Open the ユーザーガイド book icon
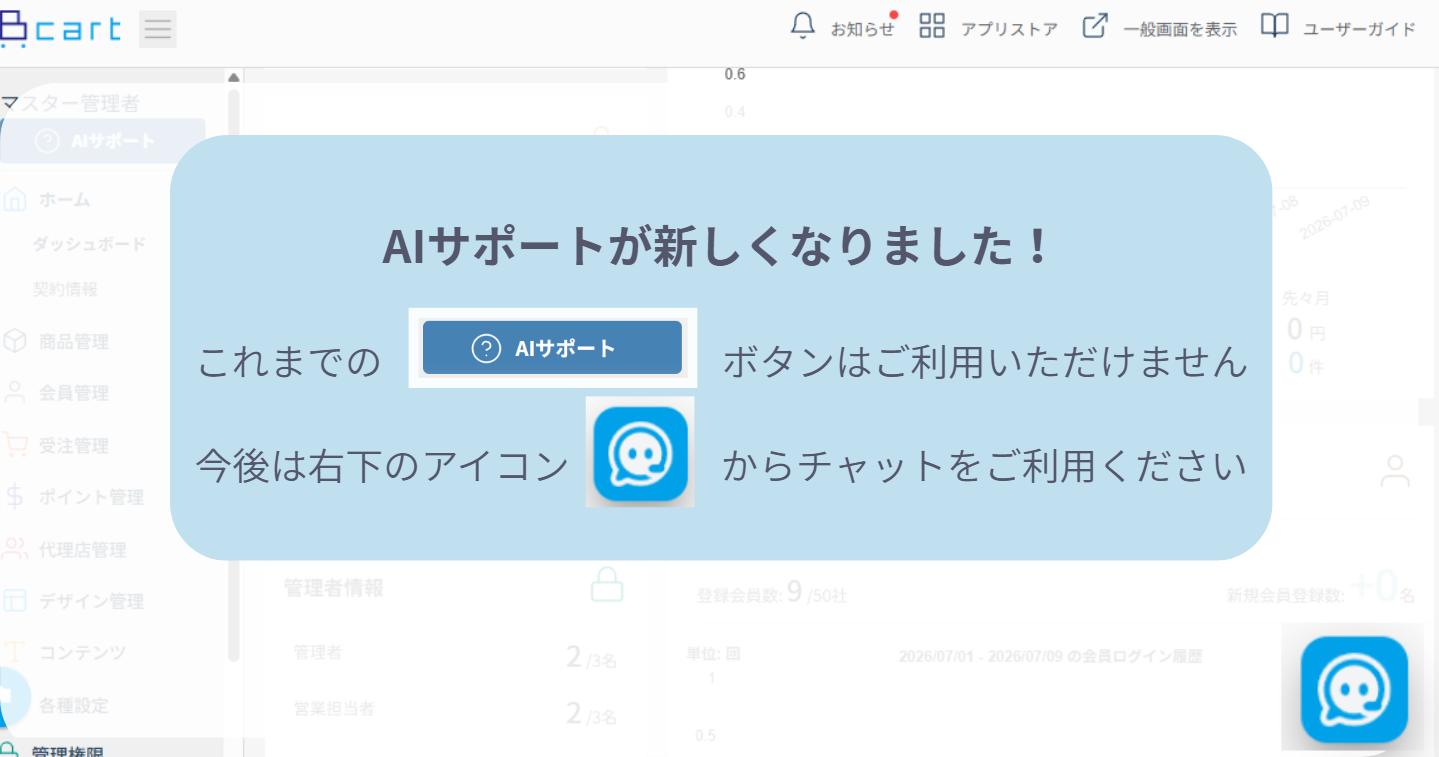Screen dimensions: 1439x757 (x=1274, y=26)
